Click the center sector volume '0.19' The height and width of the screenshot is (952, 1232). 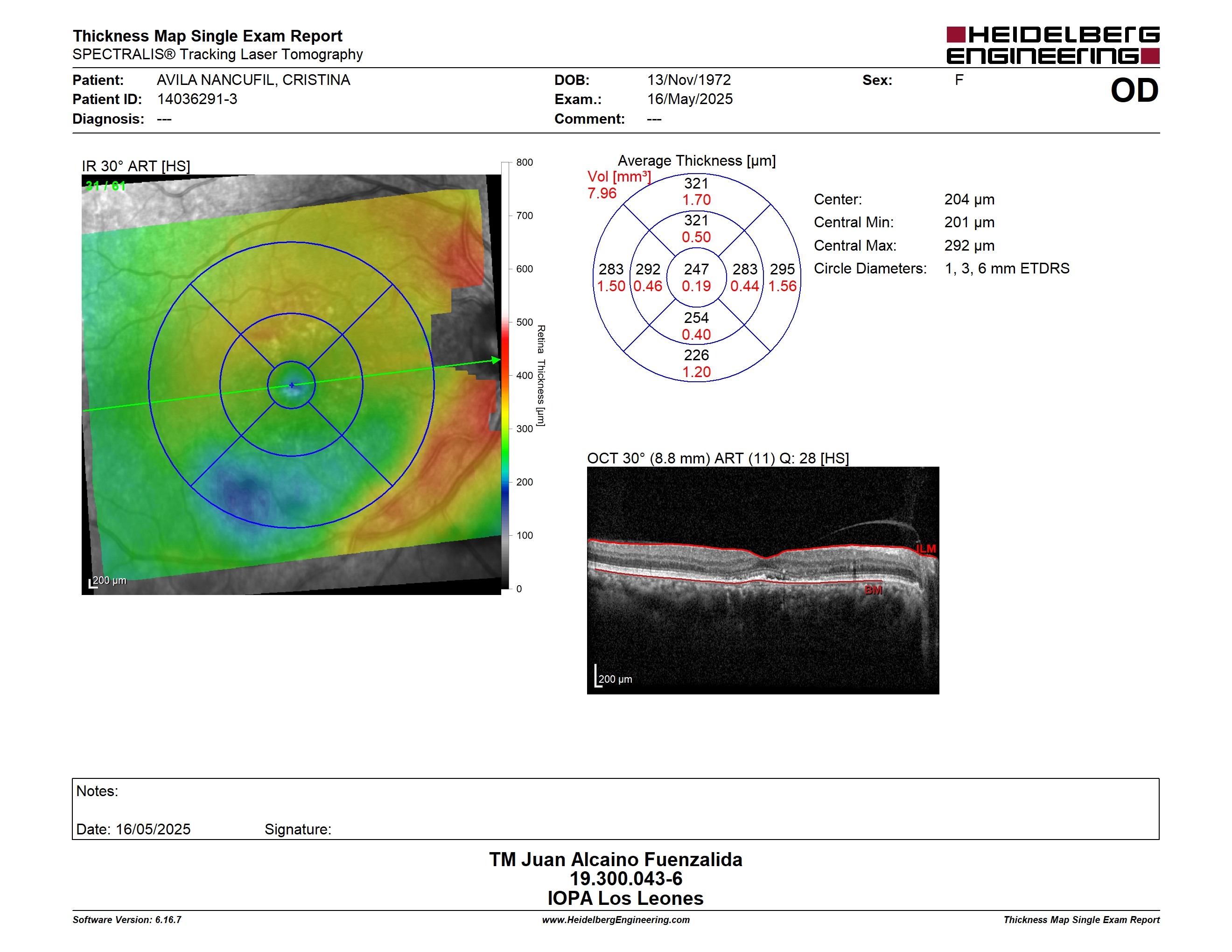tap(696, 287)
